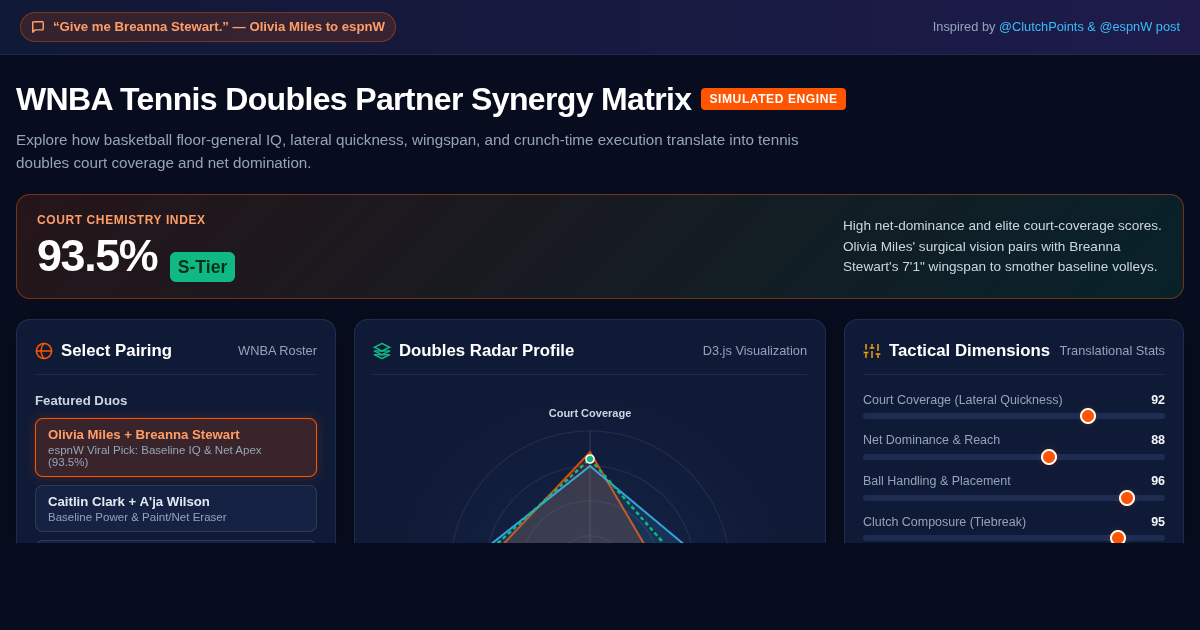1200x630 pixels.
Task: Click the Tactical Dimensions heading
Action: coord(969,351)
